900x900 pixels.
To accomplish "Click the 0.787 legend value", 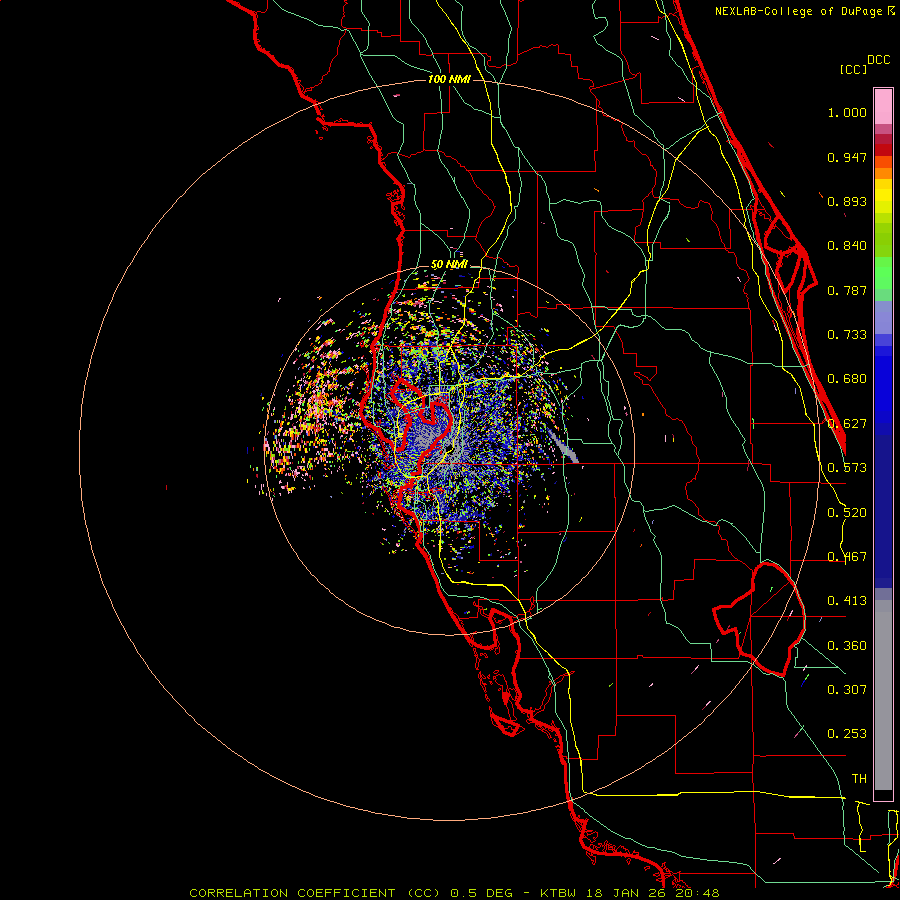I will click(847, 290).
